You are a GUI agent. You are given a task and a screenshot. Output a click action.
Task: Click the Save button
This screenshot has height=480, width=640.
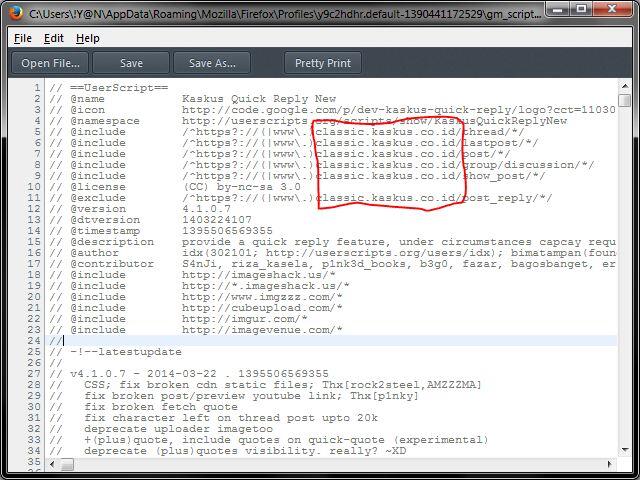(x=131, y=63)
